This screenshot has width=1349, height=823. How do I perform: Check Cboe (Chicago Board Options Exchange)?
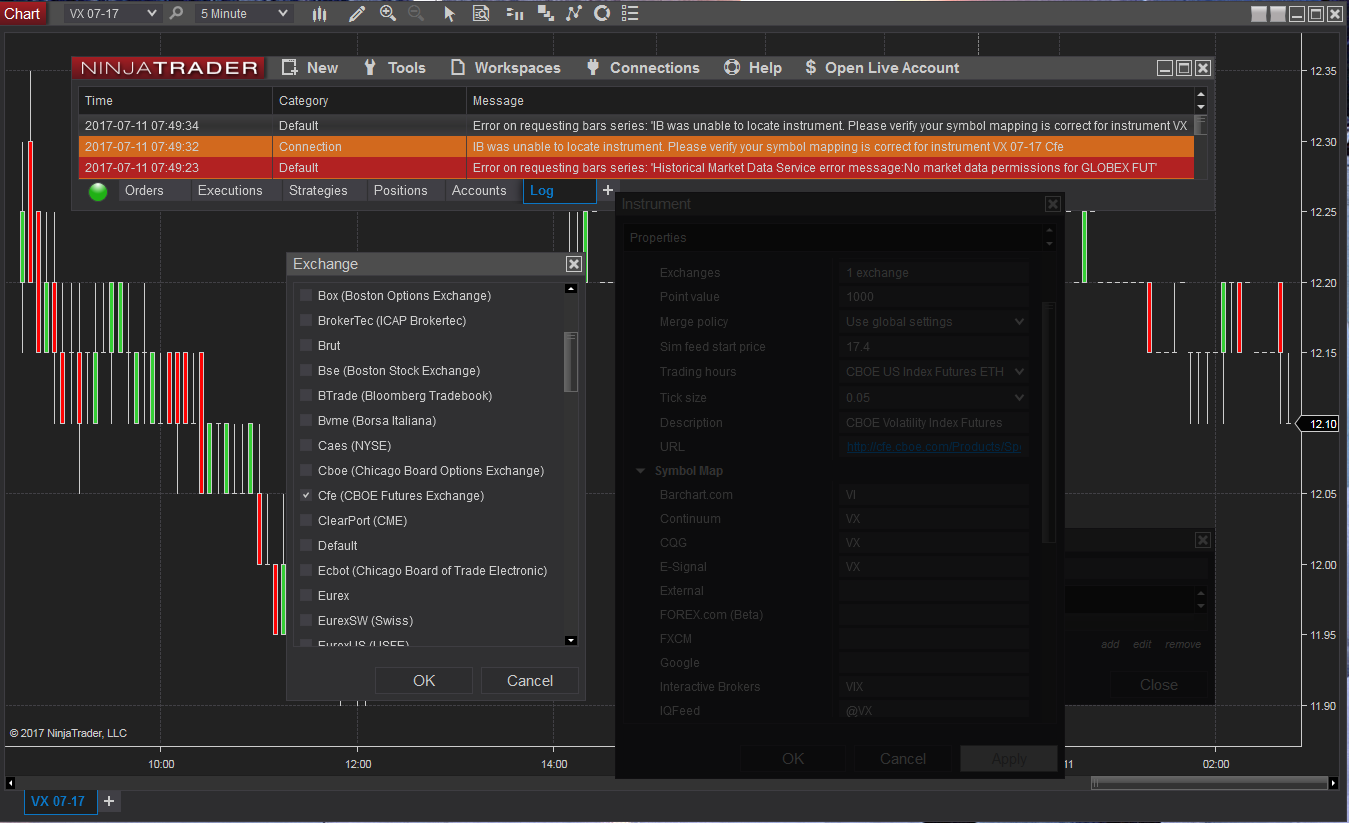[307, 471]
